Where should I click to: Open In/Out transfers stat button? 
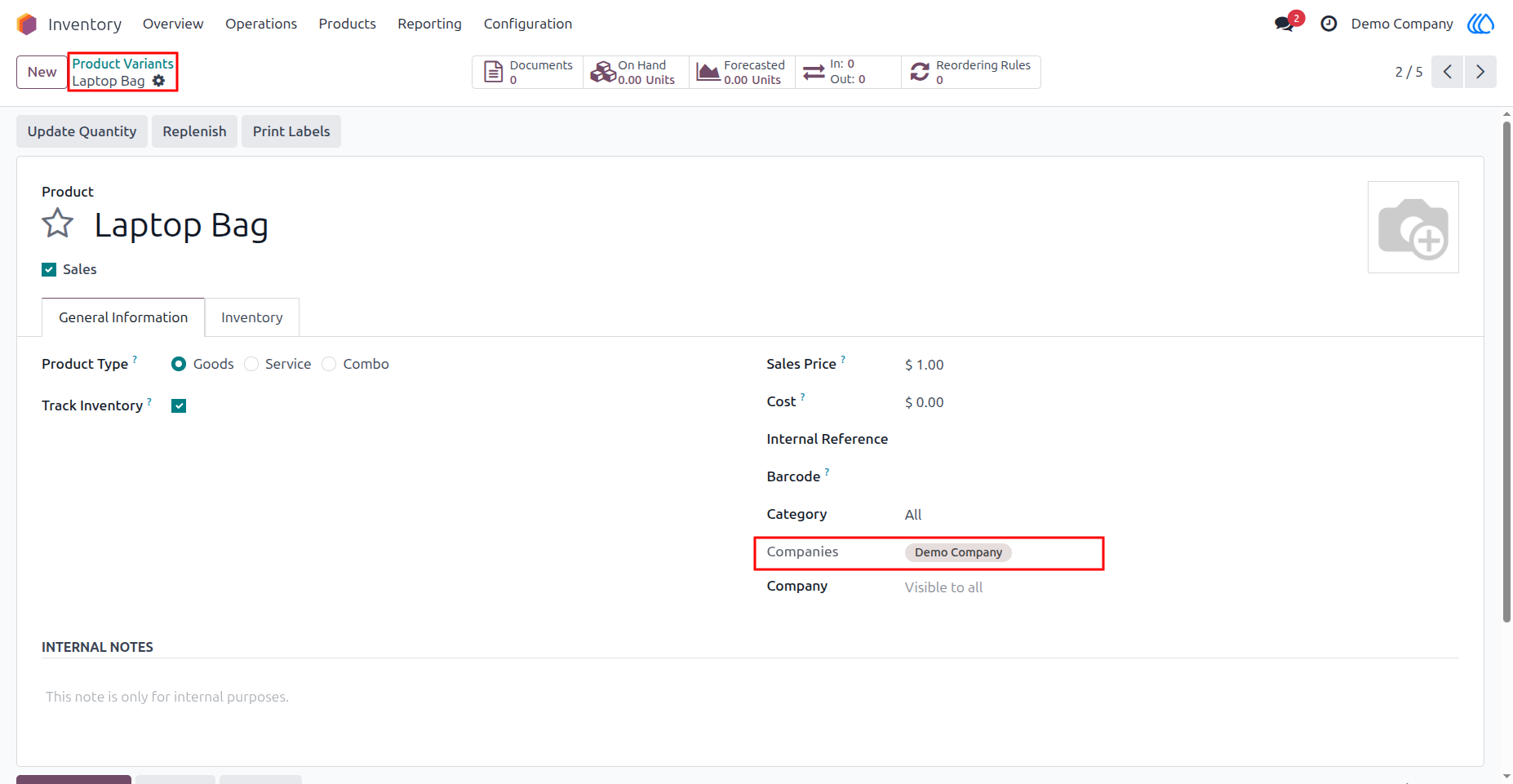[x=848, y=72]
